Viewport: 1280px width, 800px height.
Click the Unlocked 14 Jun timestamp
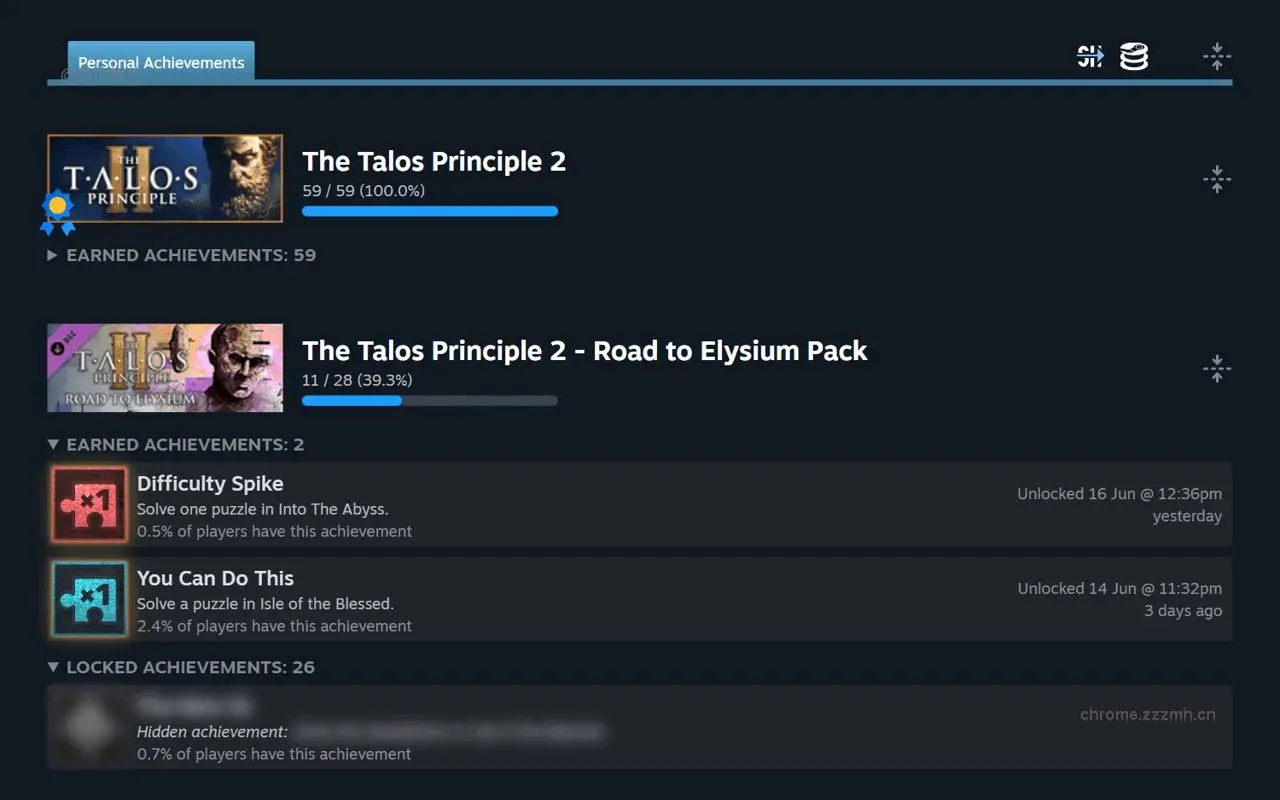coord(1119,588)
